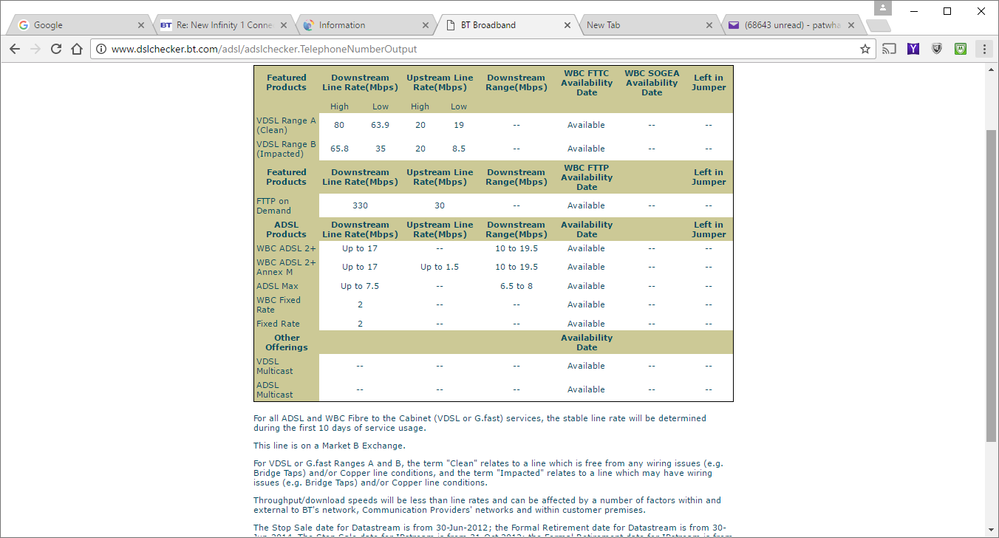
Task: Open the Cast extension icon
Action: coord(889,49)
